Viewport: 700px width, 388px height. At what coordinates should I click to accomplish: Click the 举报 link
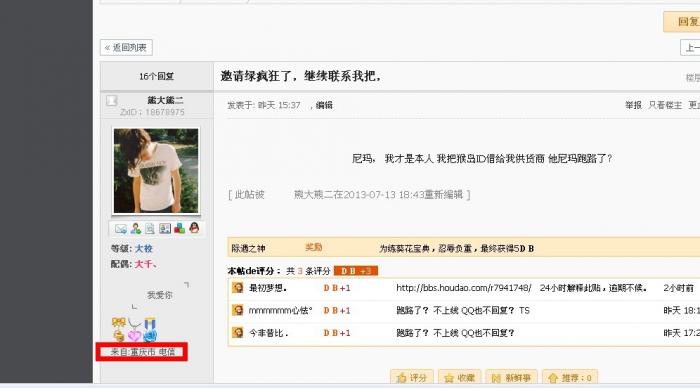pyautogui.click(x=633, y=105)
